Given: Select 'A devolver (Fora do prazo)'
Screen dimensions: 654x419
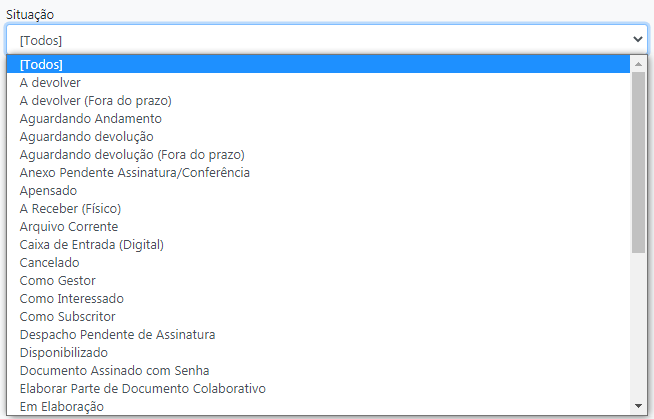Looking at the screenshot, I should click(96, 101).
